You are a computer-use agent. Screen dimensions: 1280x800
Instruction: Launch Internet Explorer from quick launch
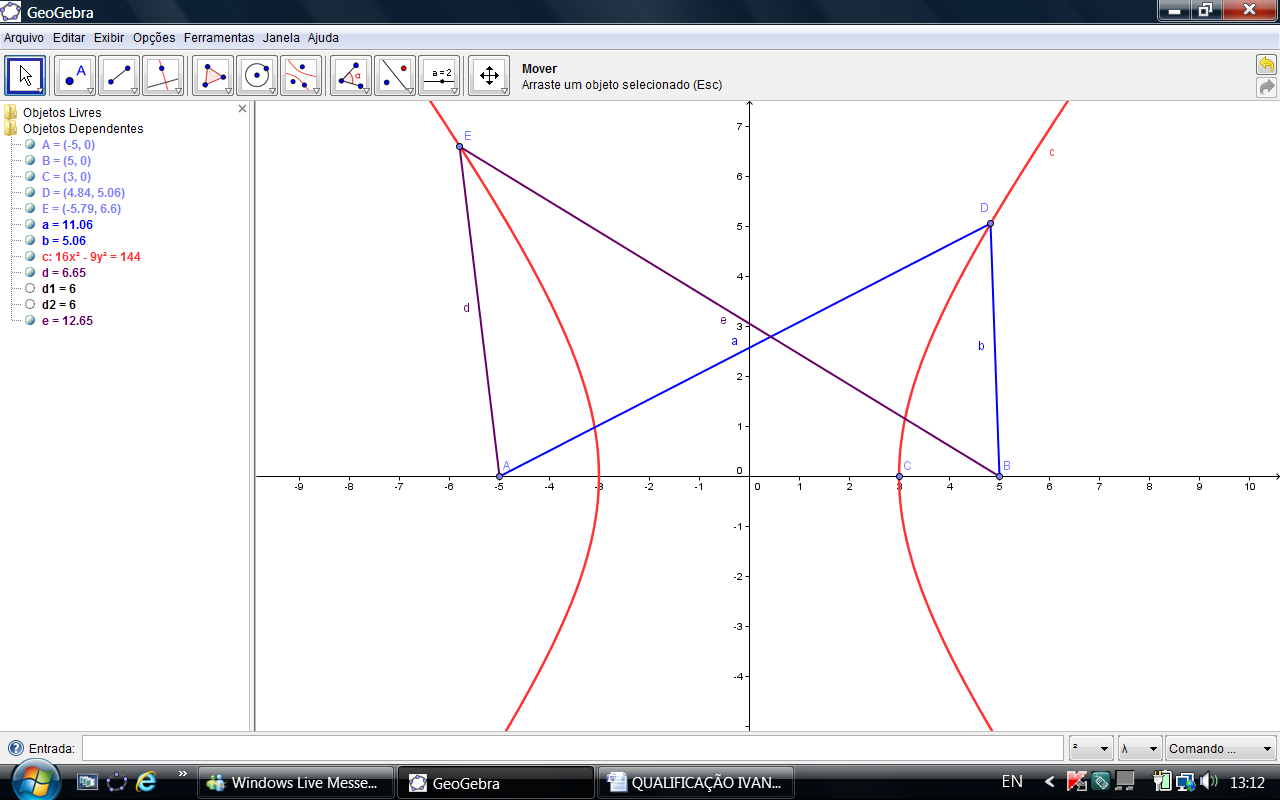[x=146, y=782]
